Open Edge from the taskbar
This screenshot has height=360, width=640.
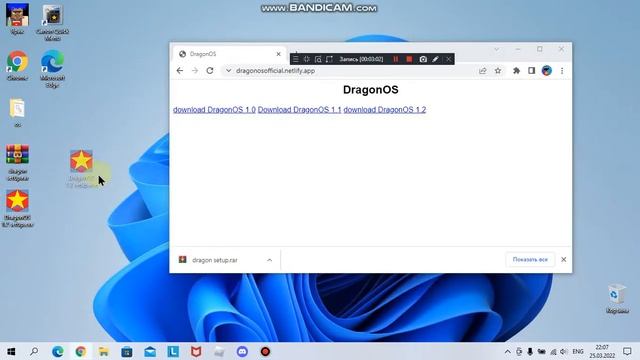58,351
